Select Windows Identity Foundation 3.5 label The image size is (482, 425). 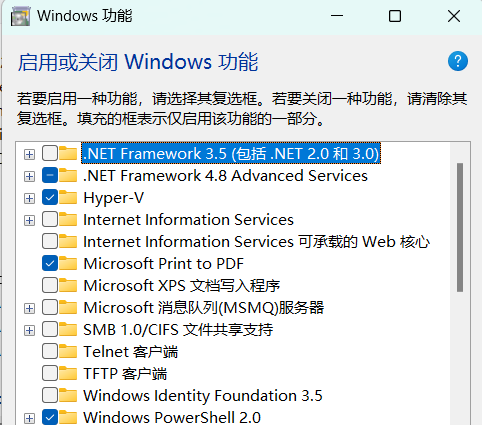tap(203, 396)
